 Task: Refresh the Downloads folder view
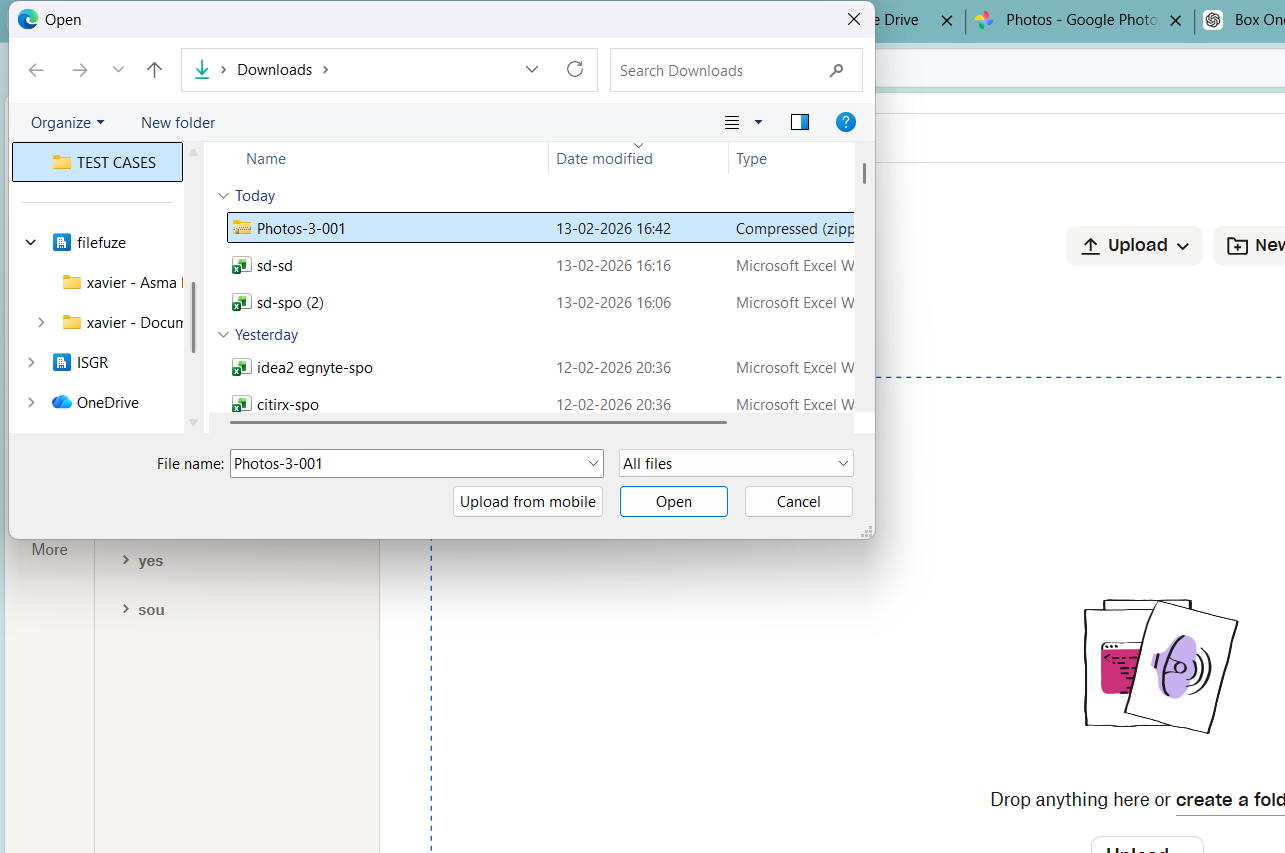click(574, 69)
